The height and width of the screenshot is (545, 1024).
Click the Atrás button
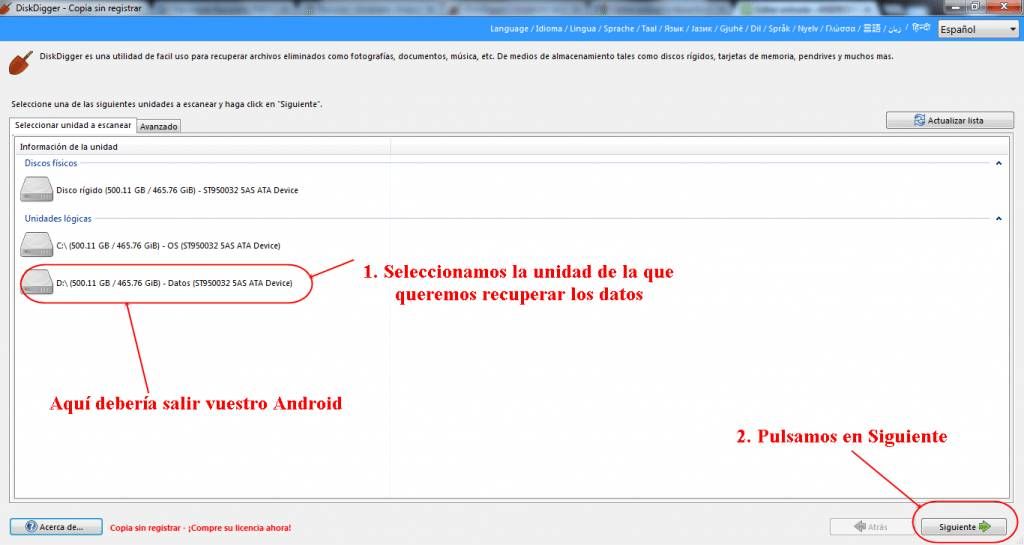point(872,527)
